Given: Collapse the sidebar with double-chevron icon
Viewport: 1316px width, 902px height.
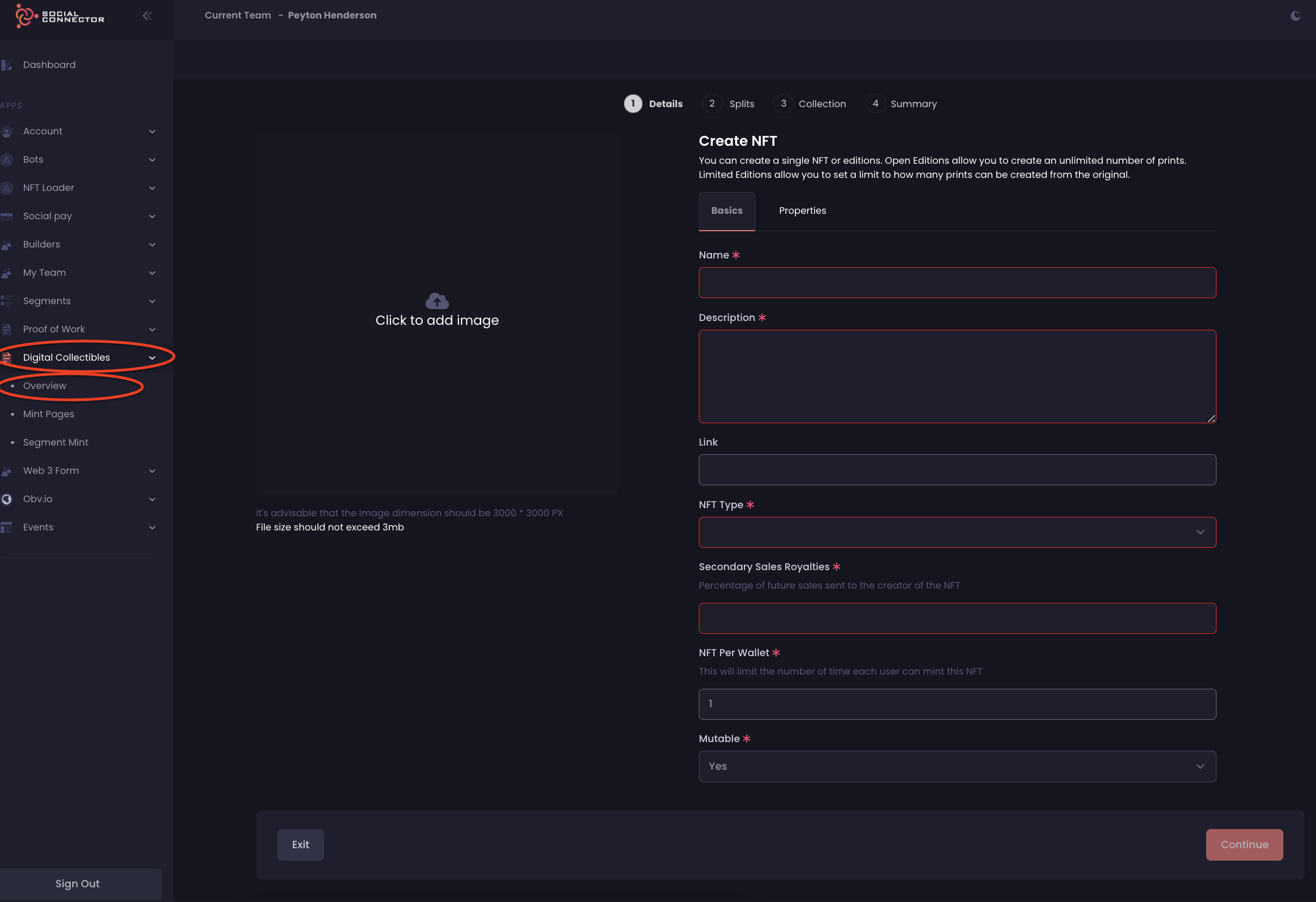Looking at the screenshot, I should [147, 16].
